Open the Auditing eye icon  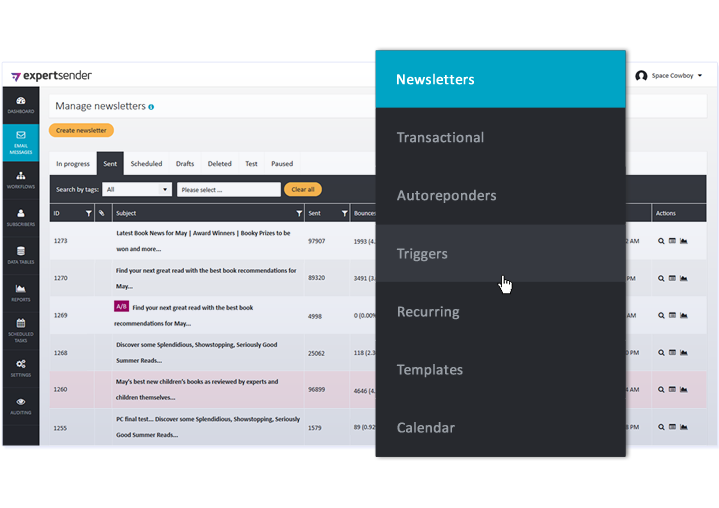[21, 402]
